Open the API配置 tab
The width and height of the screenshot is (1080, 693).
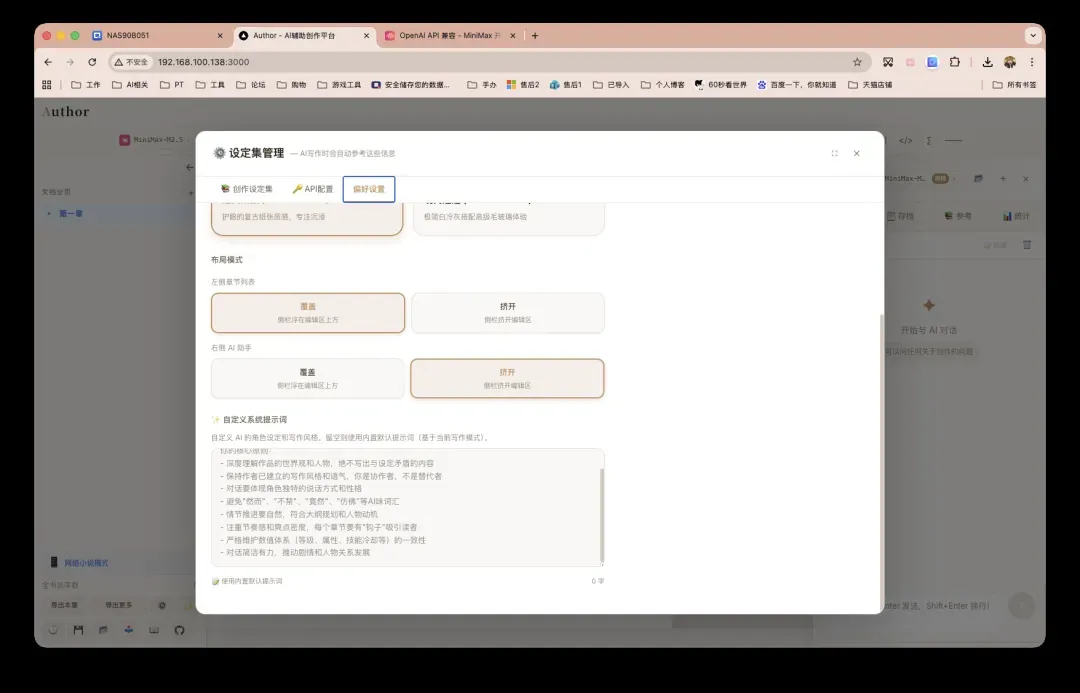(312, 189)
